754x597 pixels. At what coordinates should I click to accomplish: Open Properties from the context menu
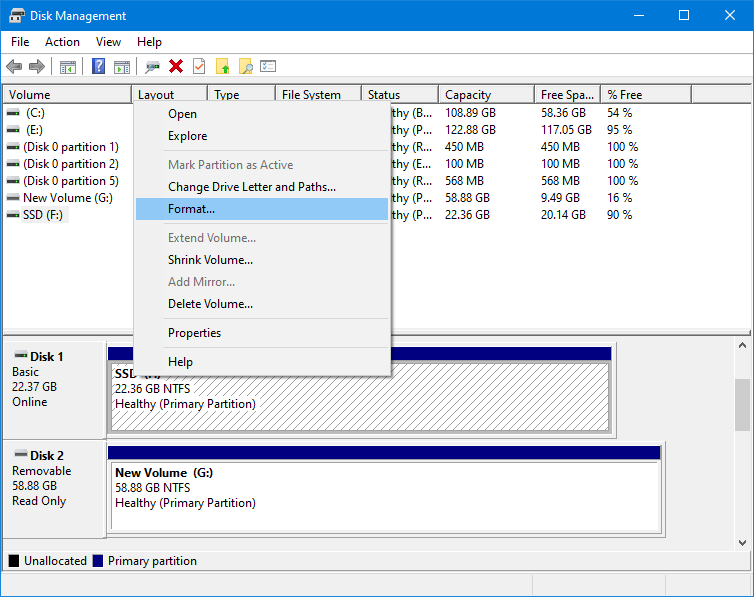(194, 333)
